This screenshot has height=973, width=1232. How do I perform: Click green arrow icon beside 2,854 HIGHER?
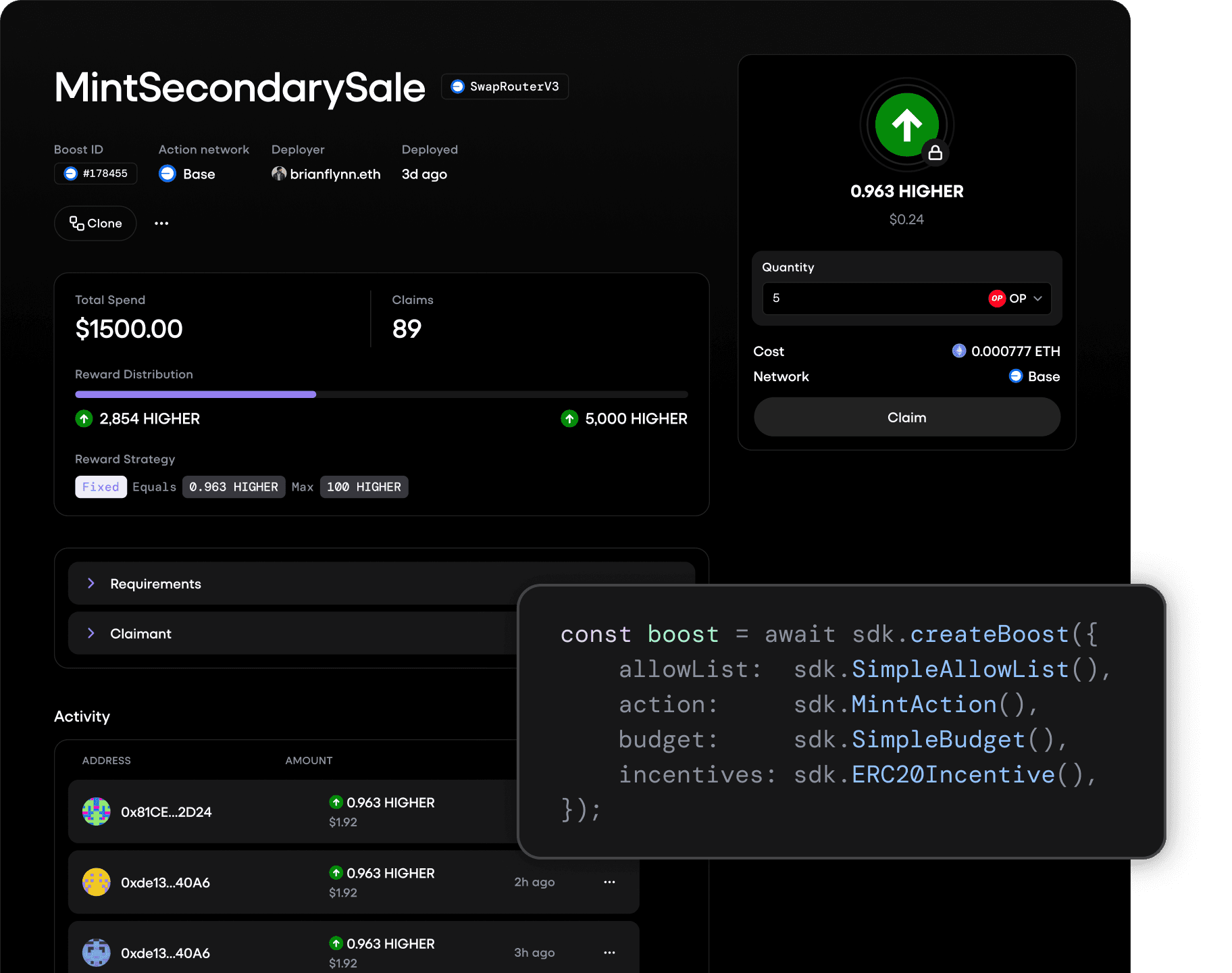[84, 419]
